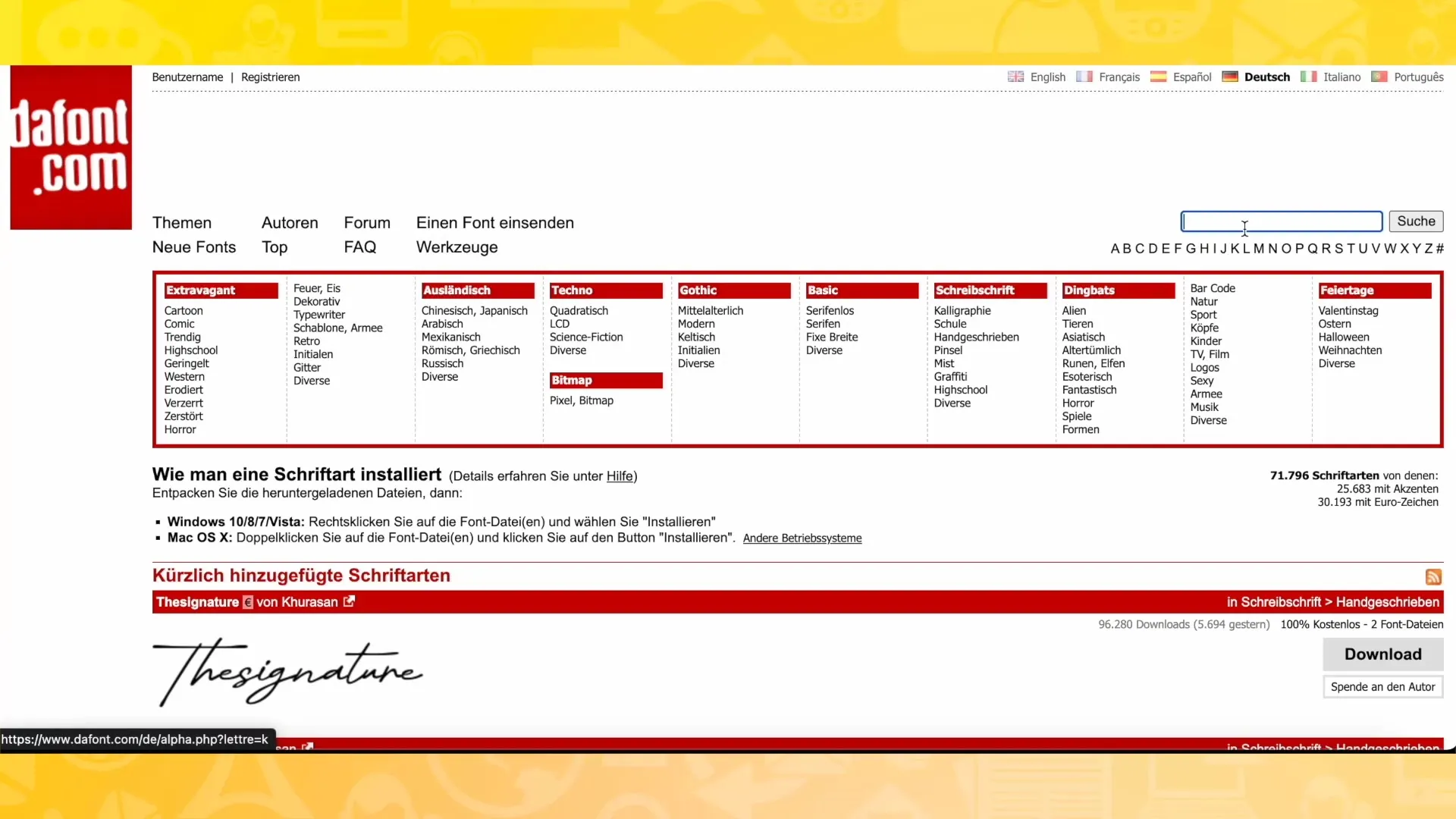Click the search input field

tap(1282, 221)
